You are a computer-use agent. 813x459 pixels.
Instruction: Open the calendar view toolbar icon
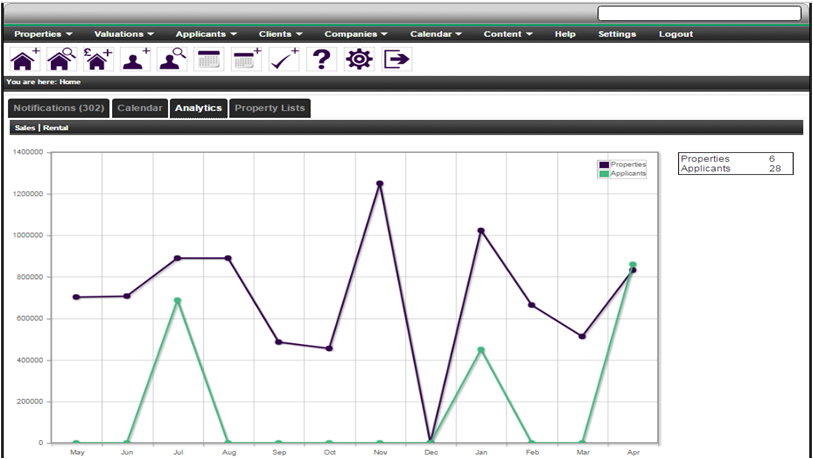click(x=209, y=59)
